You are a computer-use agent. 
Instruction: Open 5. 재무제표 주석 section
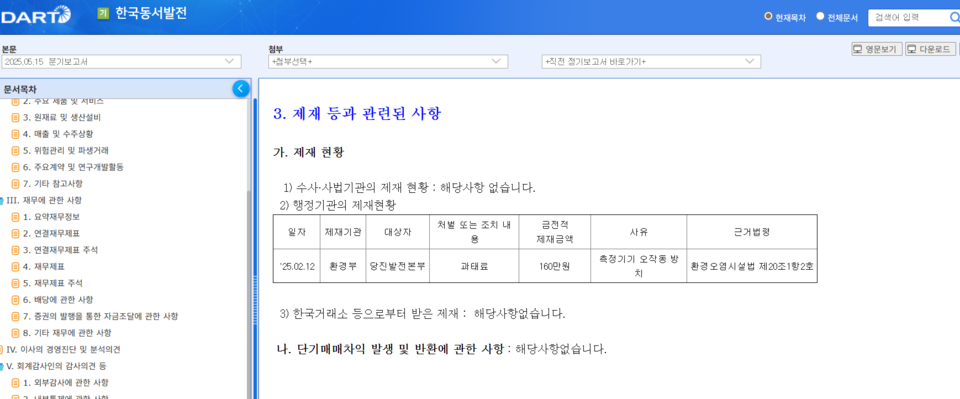(53, 283)
